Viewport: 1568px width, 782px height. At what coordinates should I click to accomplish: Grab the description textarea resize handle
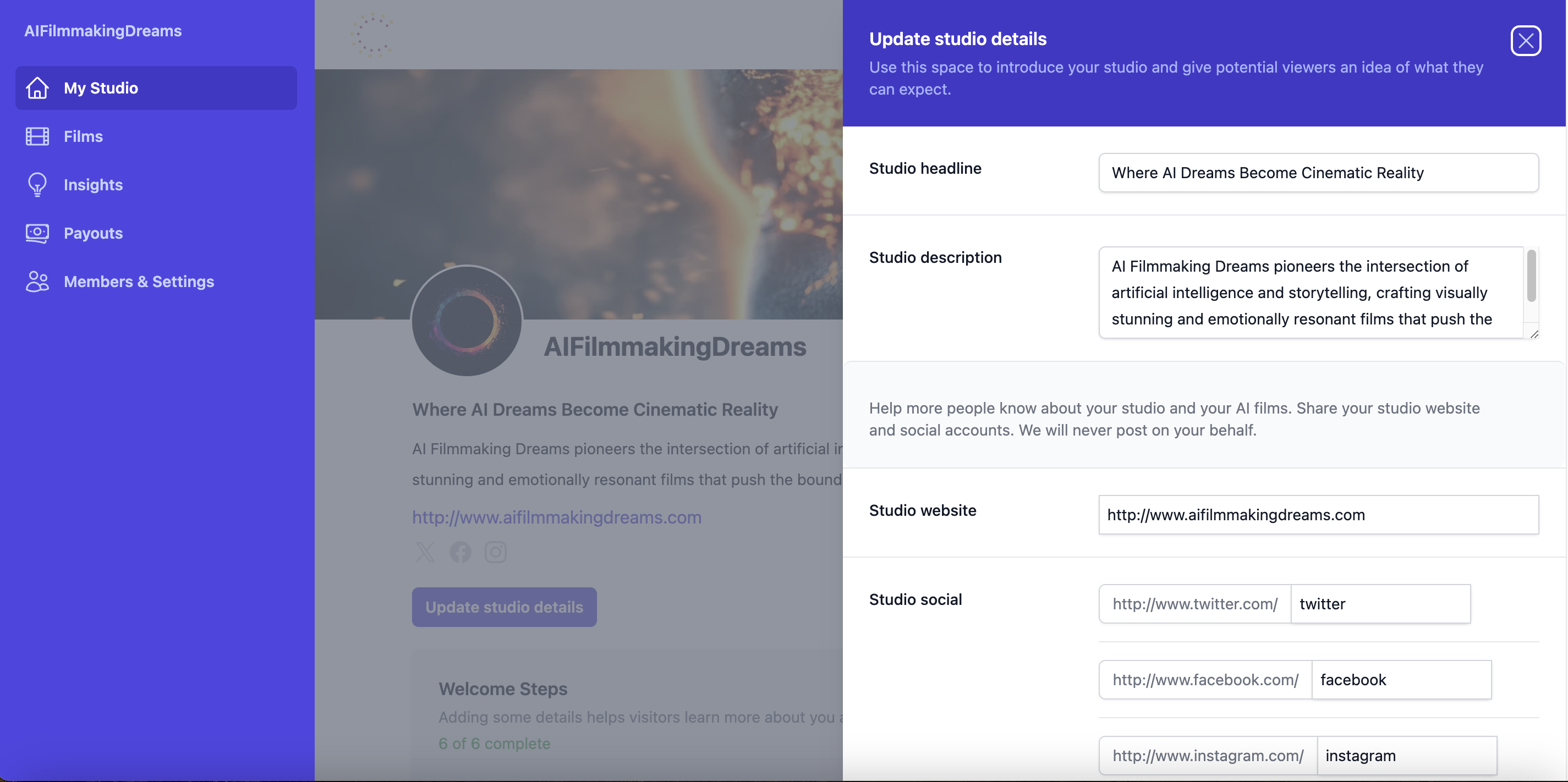point(1533,333)
